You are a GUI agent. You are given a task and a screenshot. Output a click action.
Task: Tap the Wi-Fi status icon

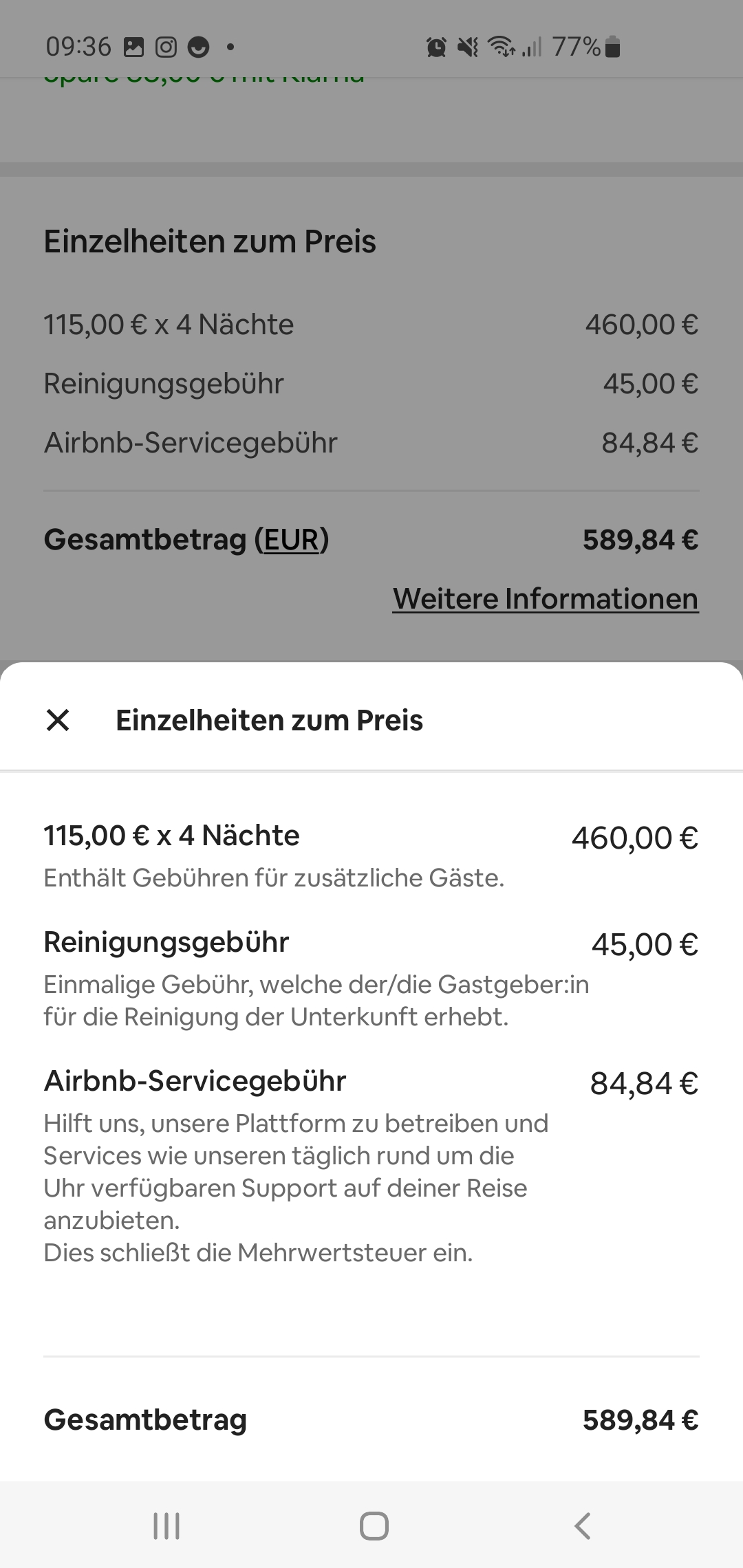click(x=502, y=47)
